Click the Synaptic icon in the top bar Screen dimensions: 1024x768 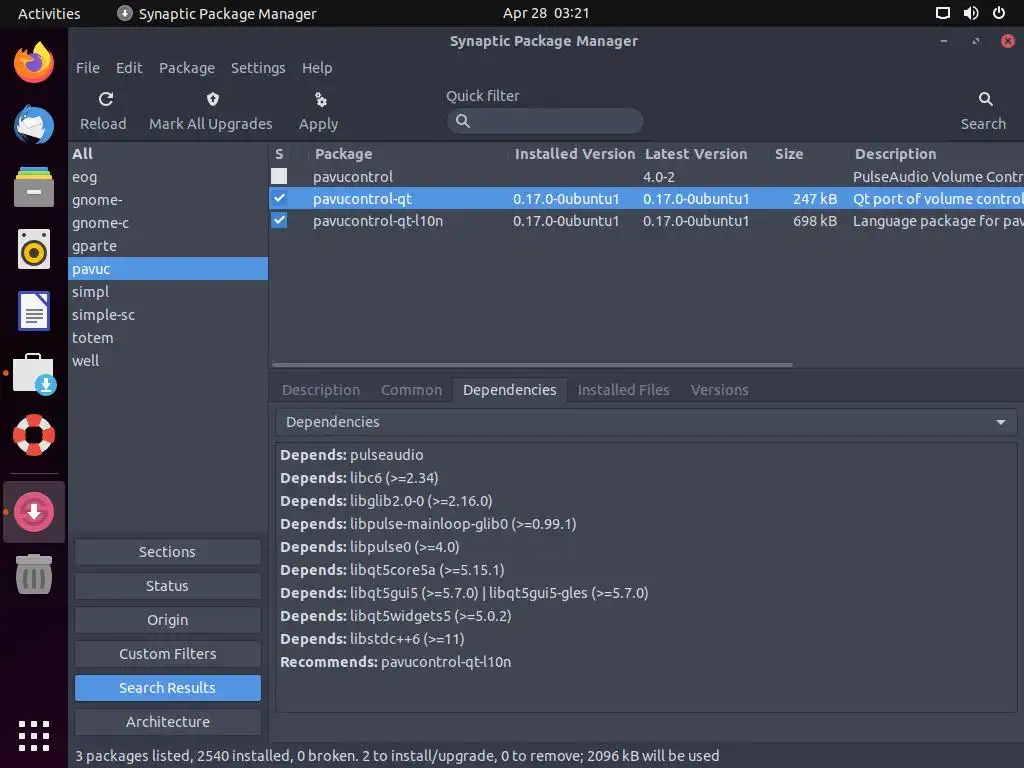[124, 13]
